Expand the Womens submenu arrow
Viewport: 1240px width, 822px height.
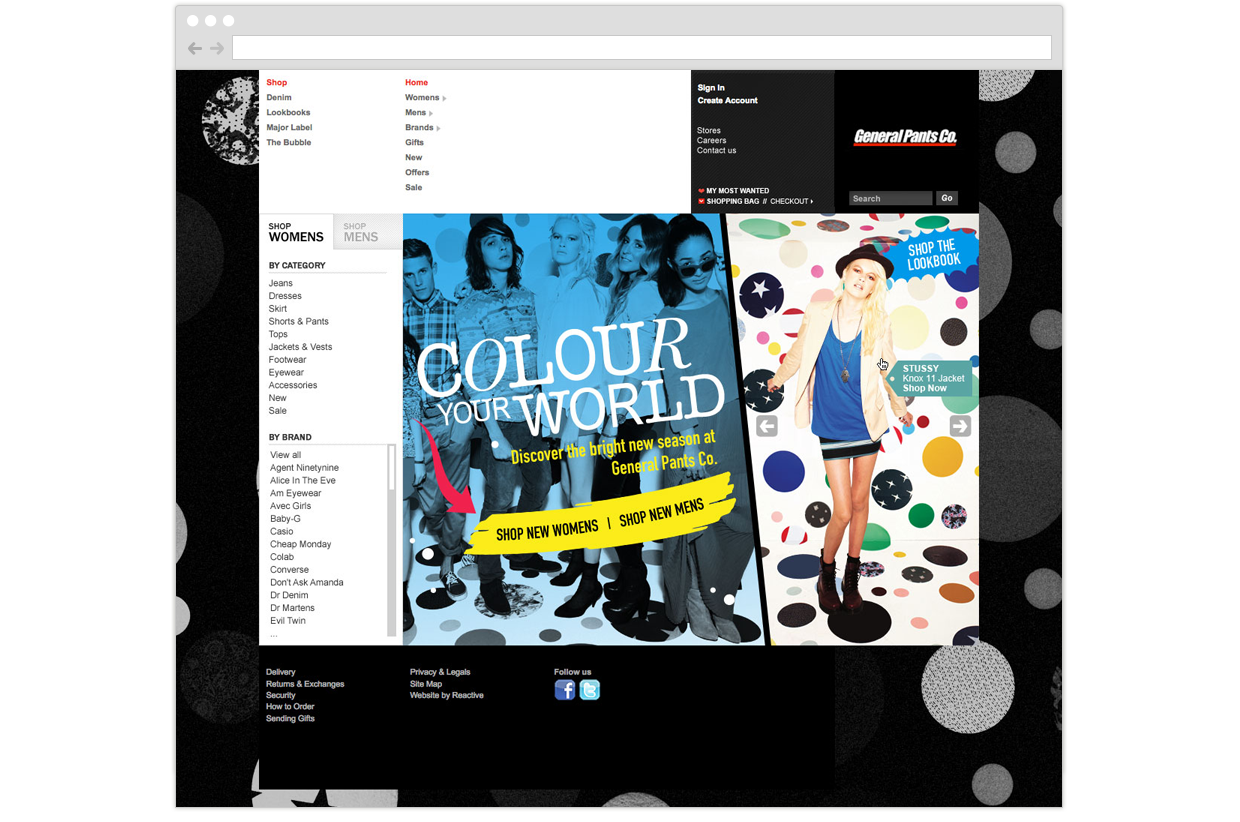click(444, 98)
